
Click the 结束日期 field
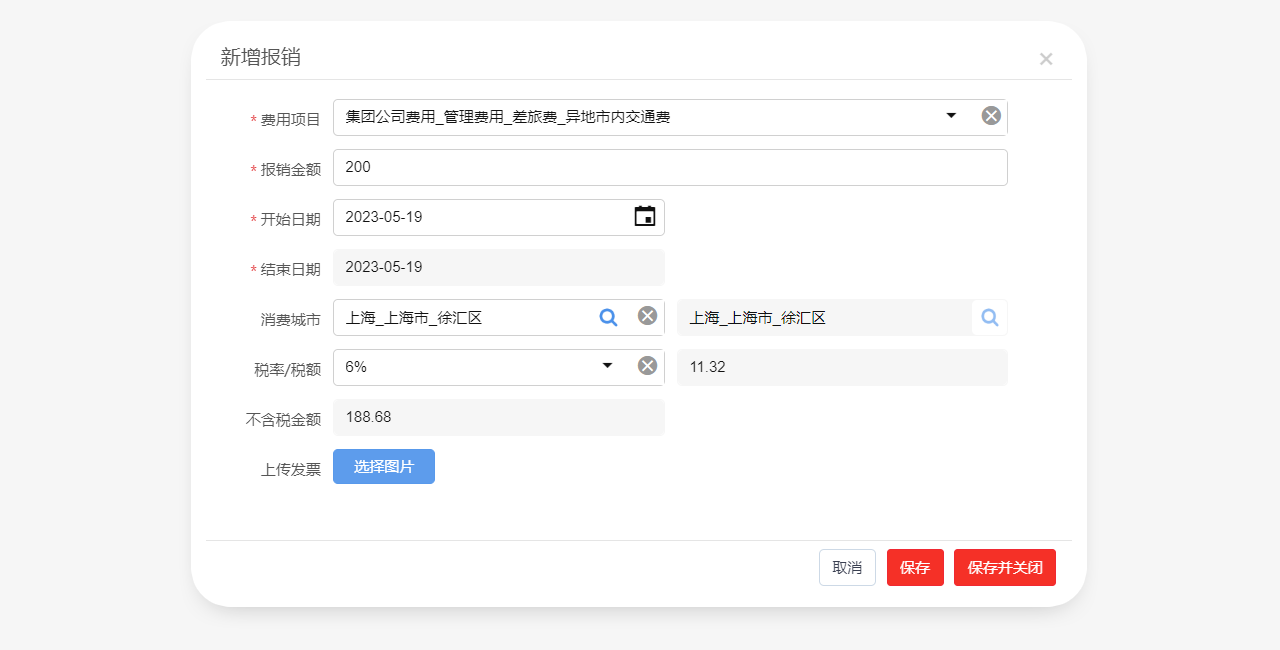pos(498,267)
